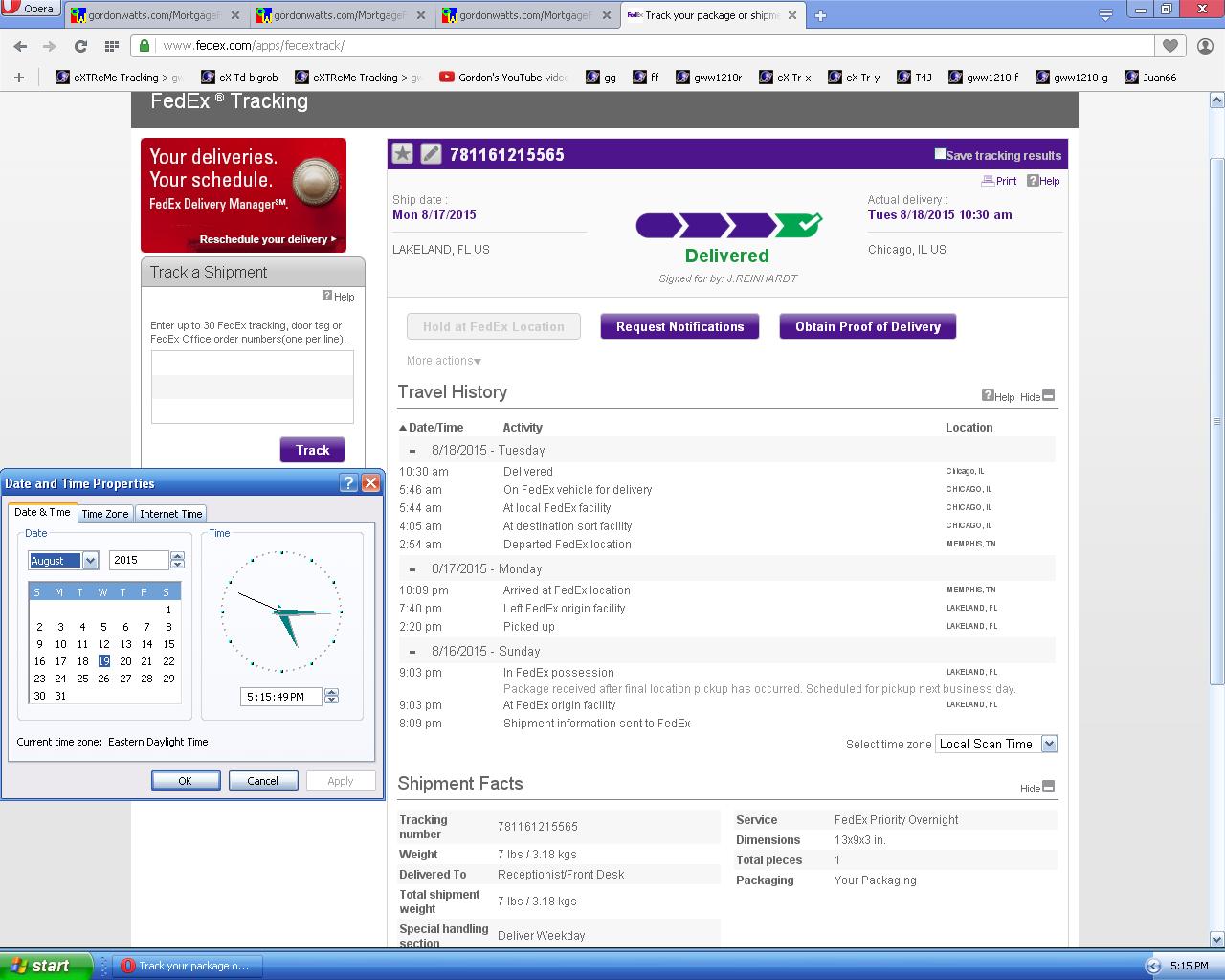Open the month dropdown showing August
1225x980 pixels.
90,561
